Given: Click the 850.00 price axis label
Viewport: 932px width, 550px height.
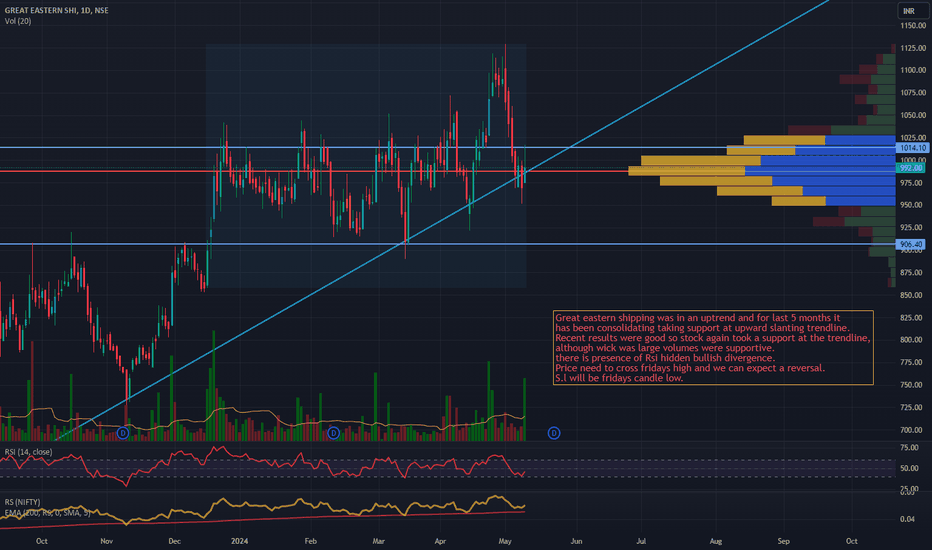Looking at the screenshot, I should coord(913,296).
